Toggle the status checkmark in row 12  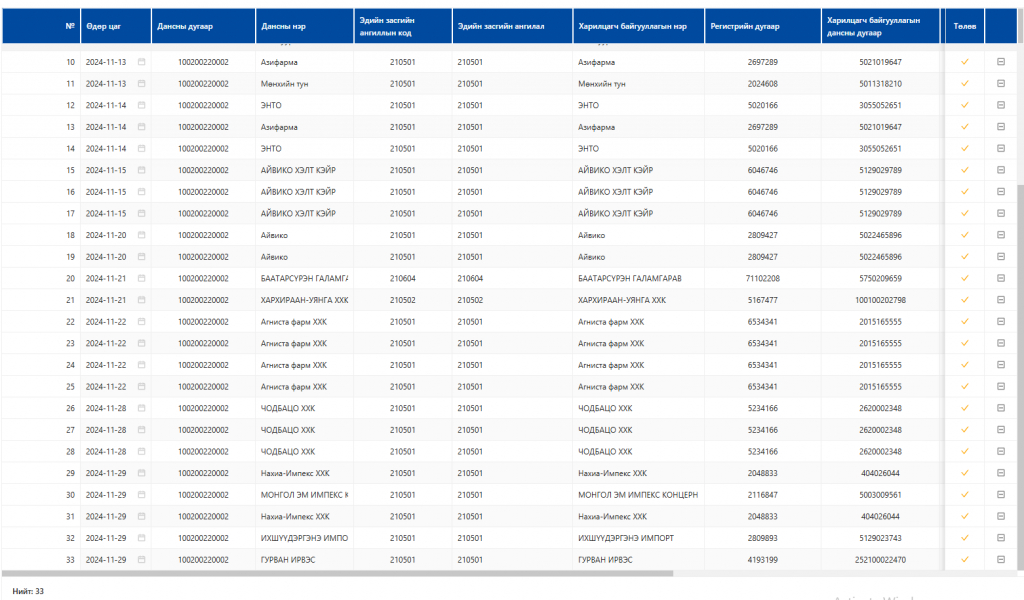click(965, 105)
